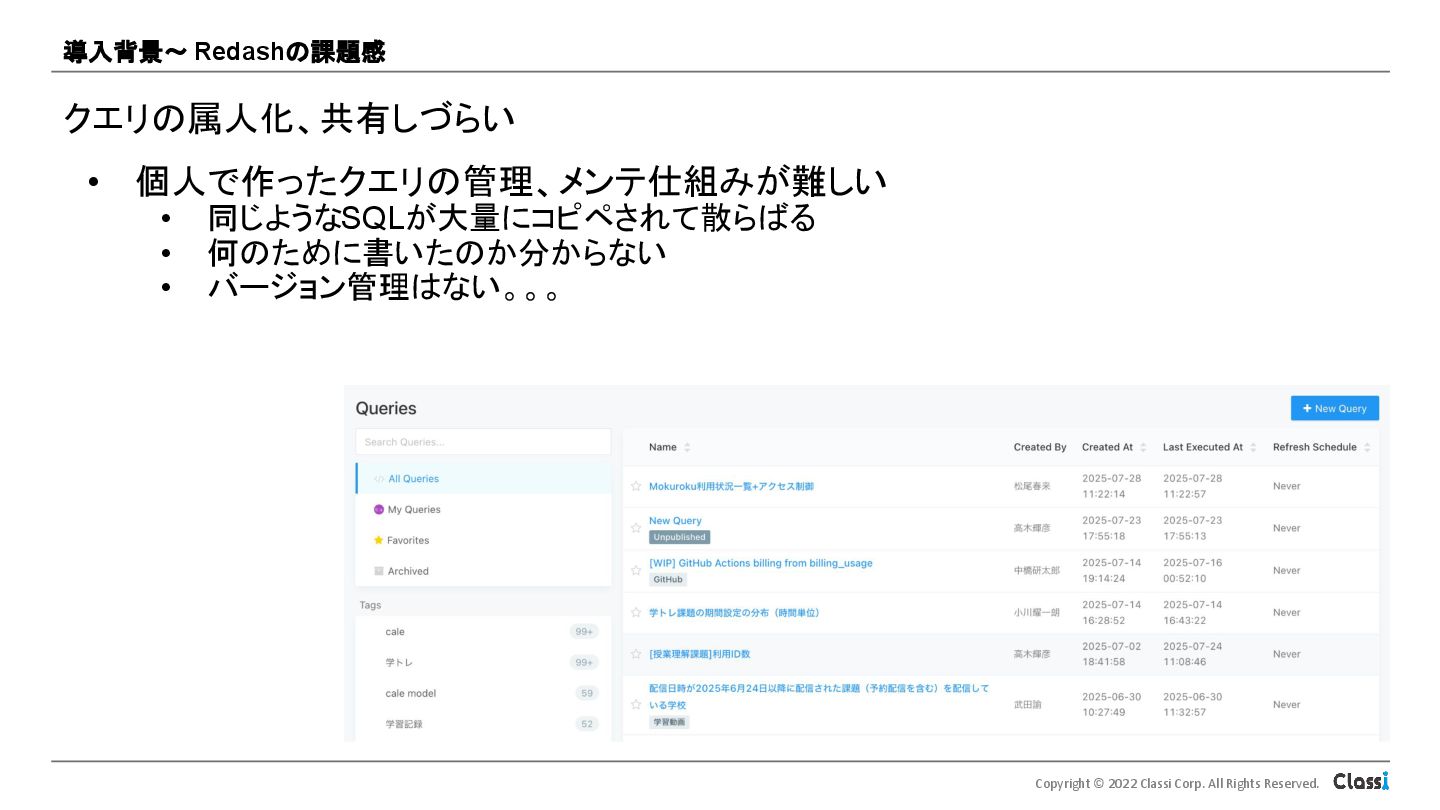Open [WIP] GitHub Actions billing from billing_usage
1440x810 pixels.
tap(760, 563)
